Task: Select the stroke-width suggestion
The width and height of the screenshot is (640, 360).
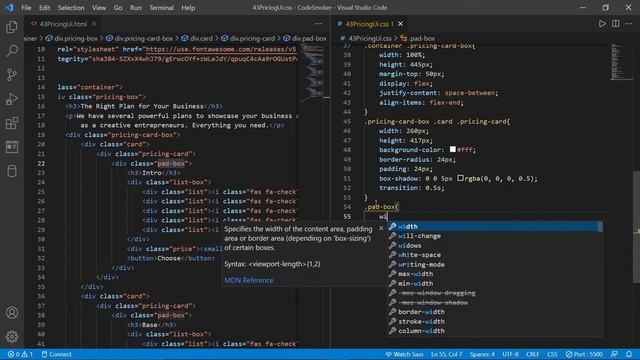Action: 495,321
